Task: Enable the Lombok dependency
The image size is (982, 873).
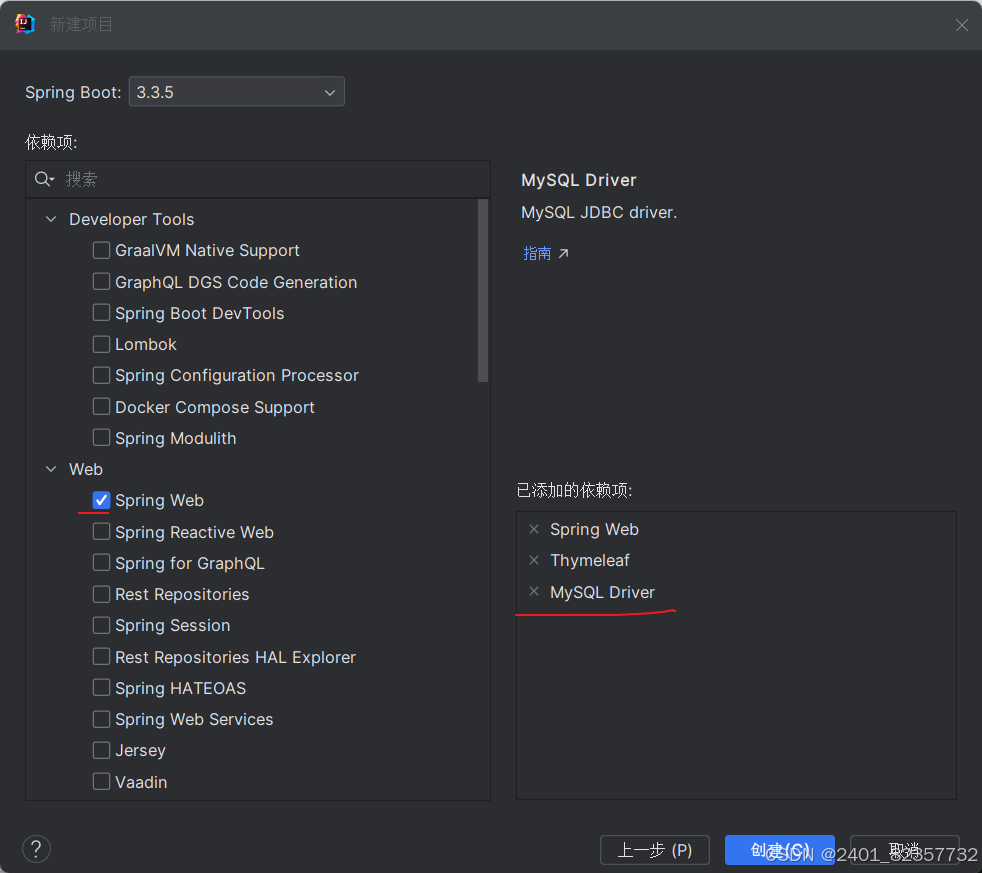Action: (x=101, y=344)
